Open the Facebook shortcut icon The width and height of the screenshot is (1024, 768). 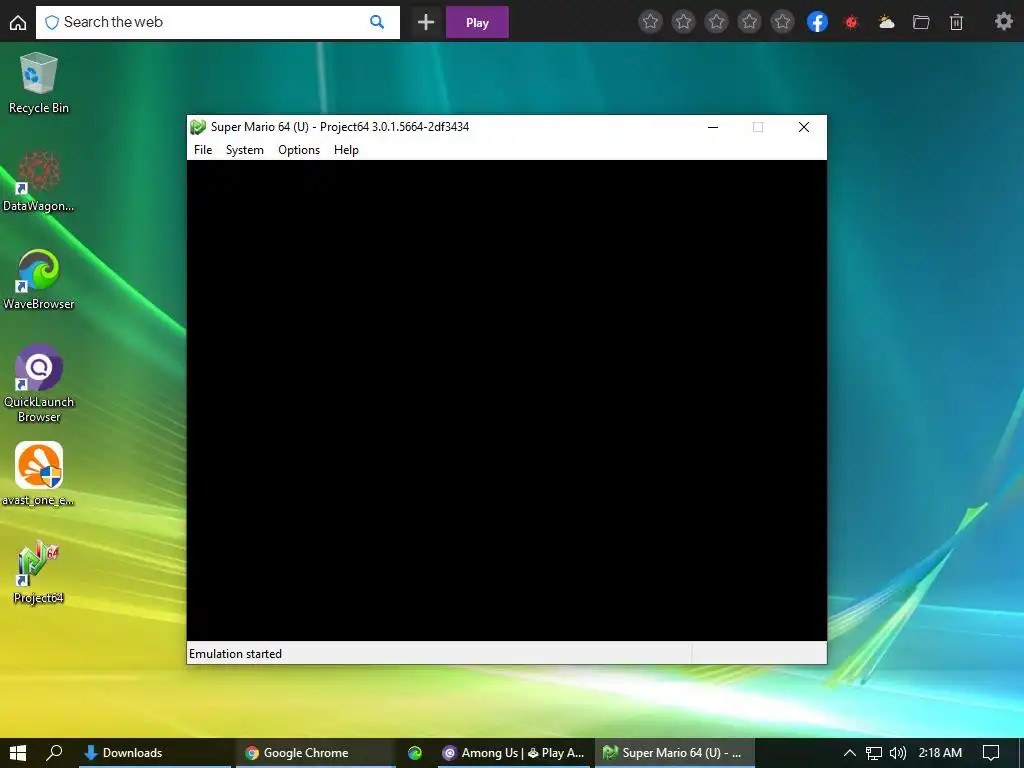817,22
